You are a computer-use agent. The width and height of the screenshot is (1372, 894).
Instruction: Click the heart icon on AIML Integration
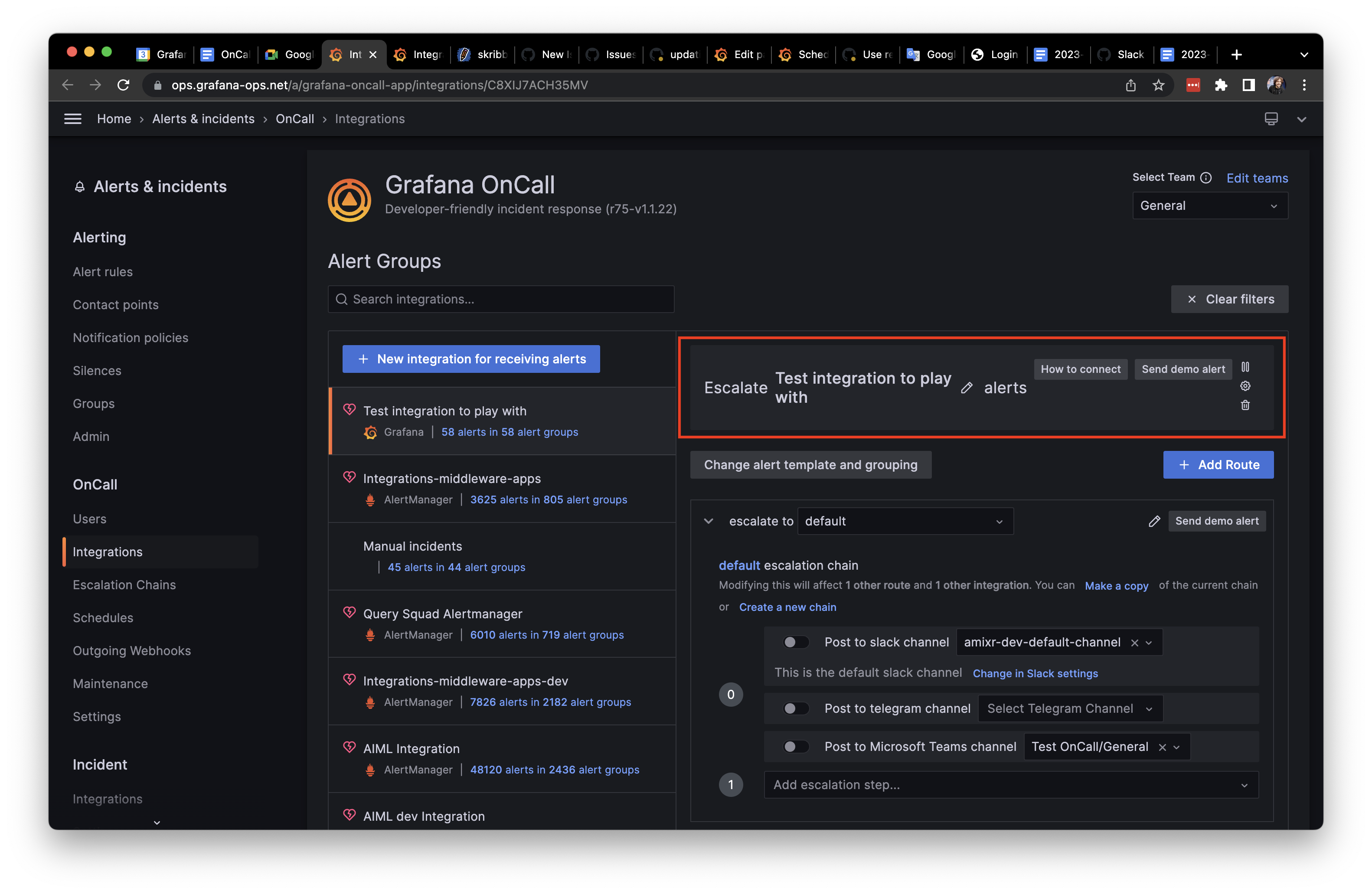(350, 747)
